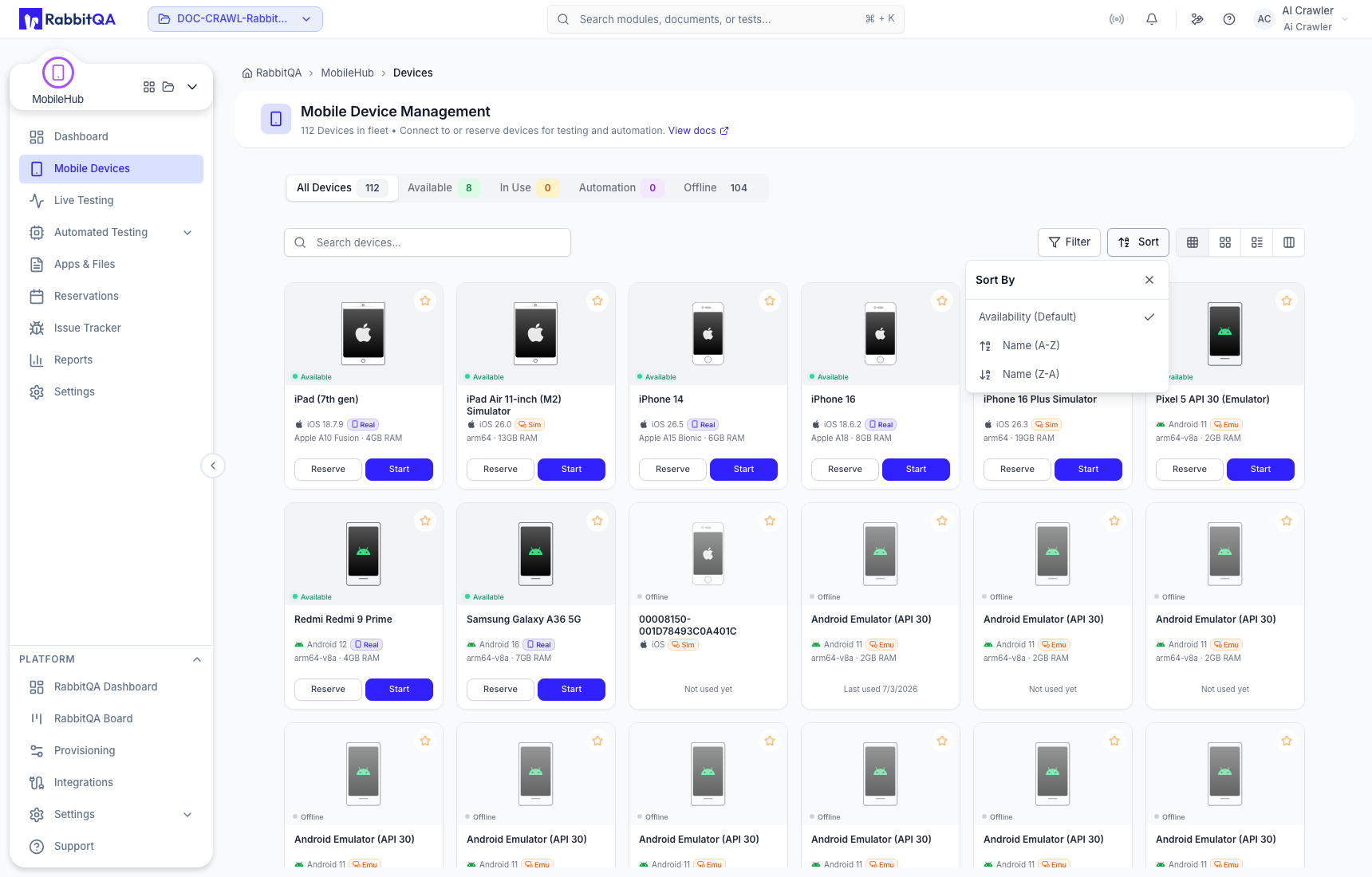This screenshot has width=1372, height=877.
Task: Click the AC user avatar
Action: click(1264, 19)
